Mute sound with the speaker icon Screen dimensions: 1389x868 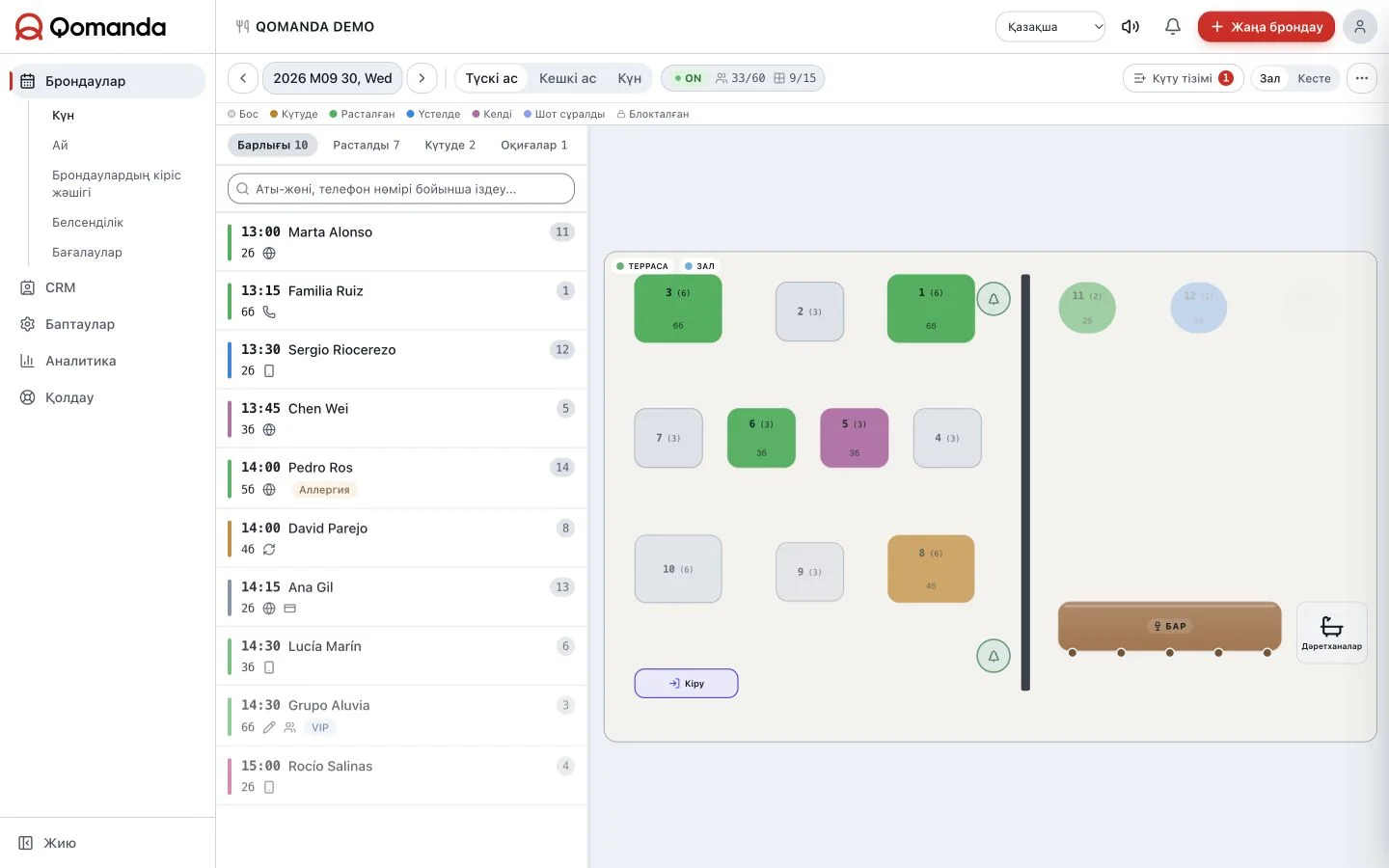click(1130, 27)
